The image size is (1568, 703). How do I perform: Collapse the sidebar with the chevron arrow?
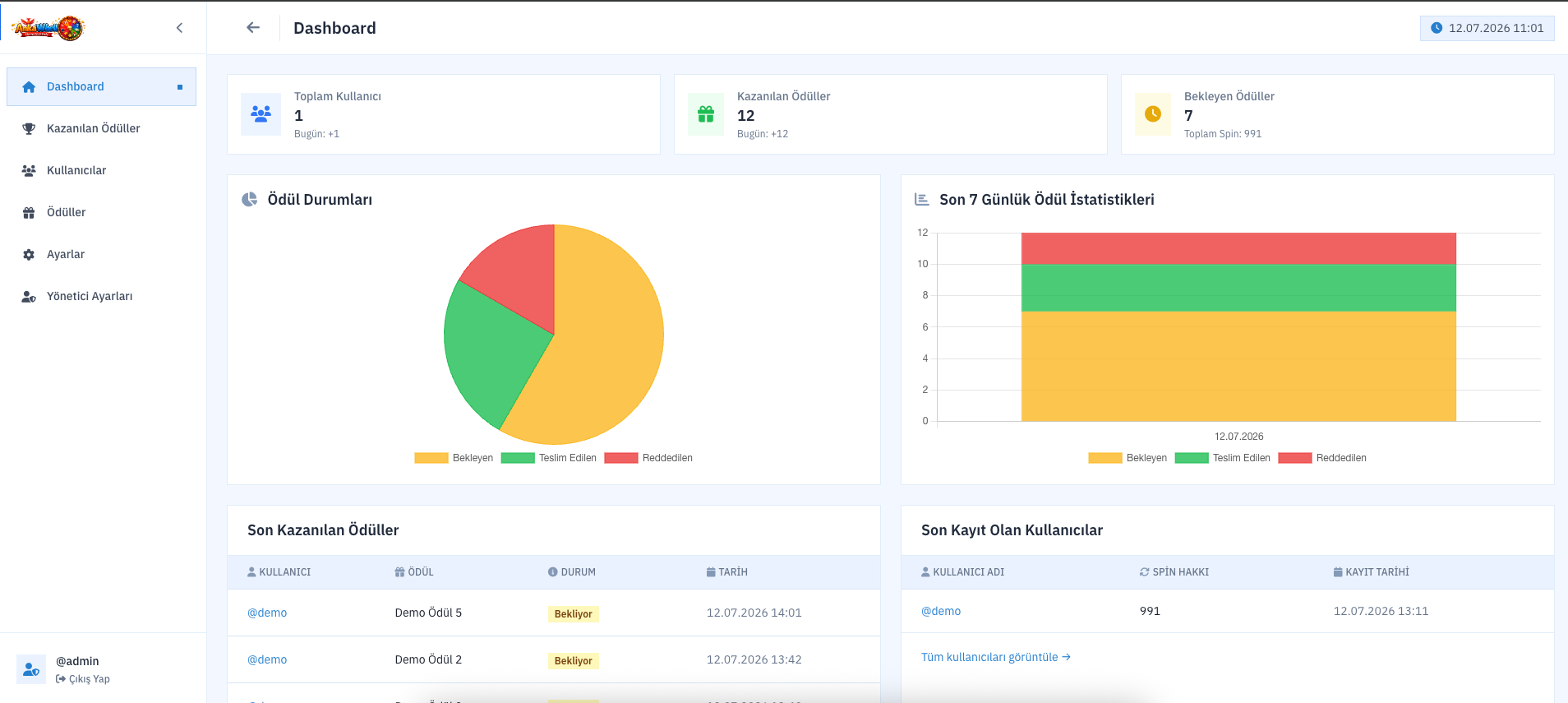[179, 28]
